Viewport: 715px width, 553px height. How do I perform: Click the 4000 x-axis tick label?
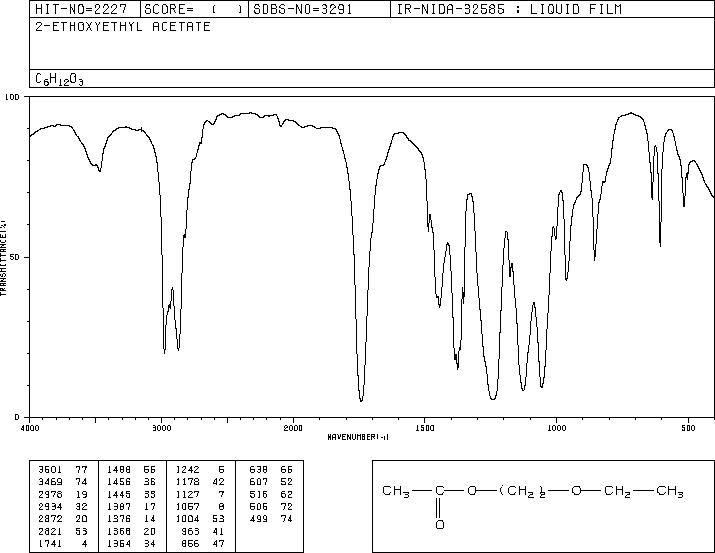(30, 428)
